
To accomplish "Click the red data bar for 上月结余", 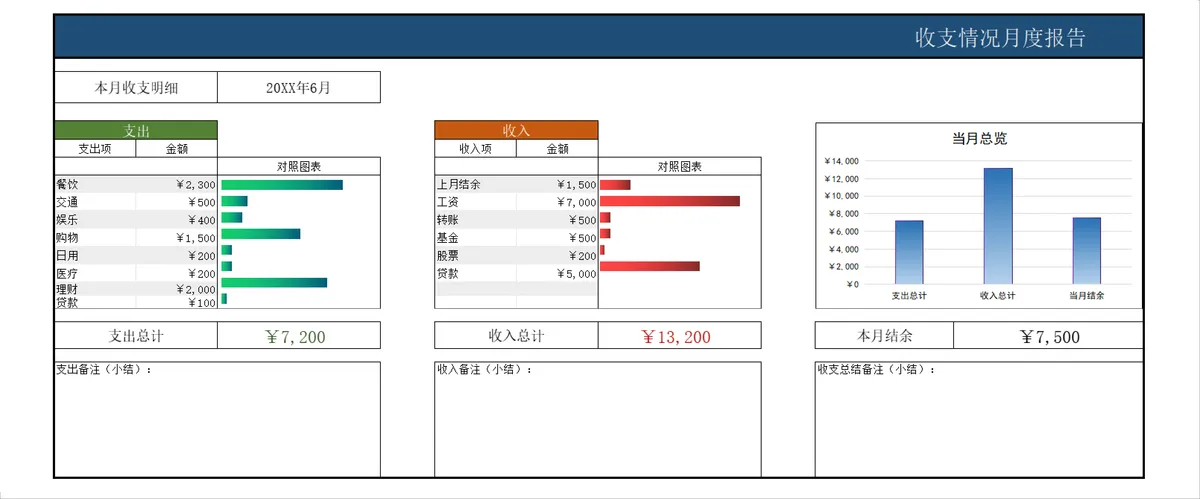I will (x=615, y=184).
